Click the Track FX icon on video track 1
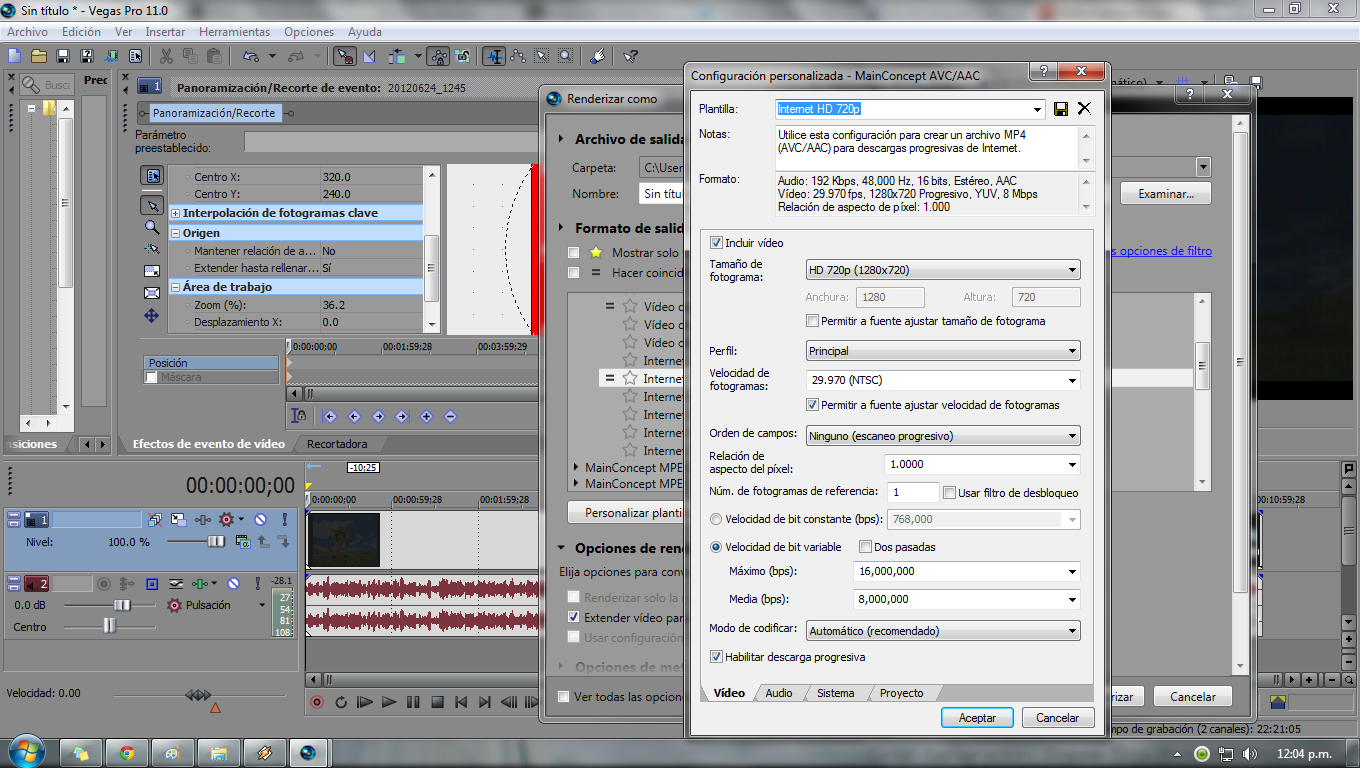This screenshot has width=1360, height=768. click(203, 520)
